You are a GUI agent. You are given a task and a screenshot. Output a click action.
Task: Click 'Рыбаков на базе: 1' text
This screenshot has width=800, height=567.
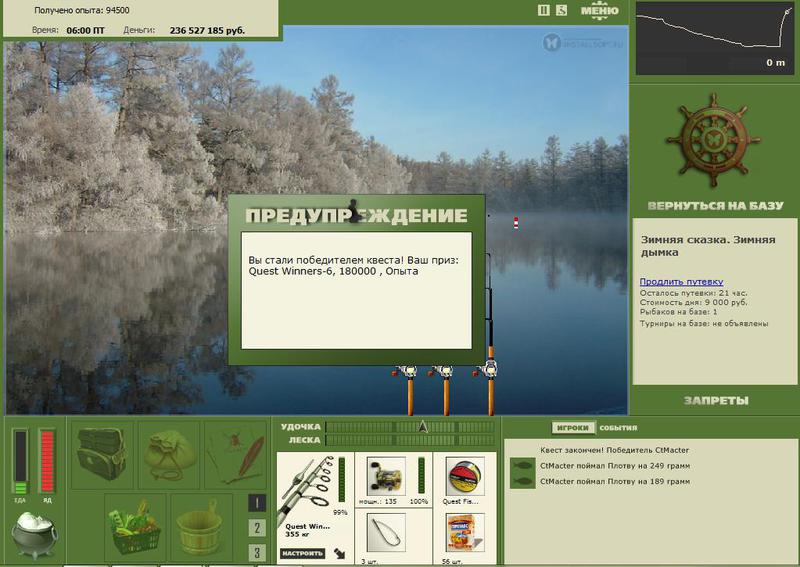[x=679, y=311]
